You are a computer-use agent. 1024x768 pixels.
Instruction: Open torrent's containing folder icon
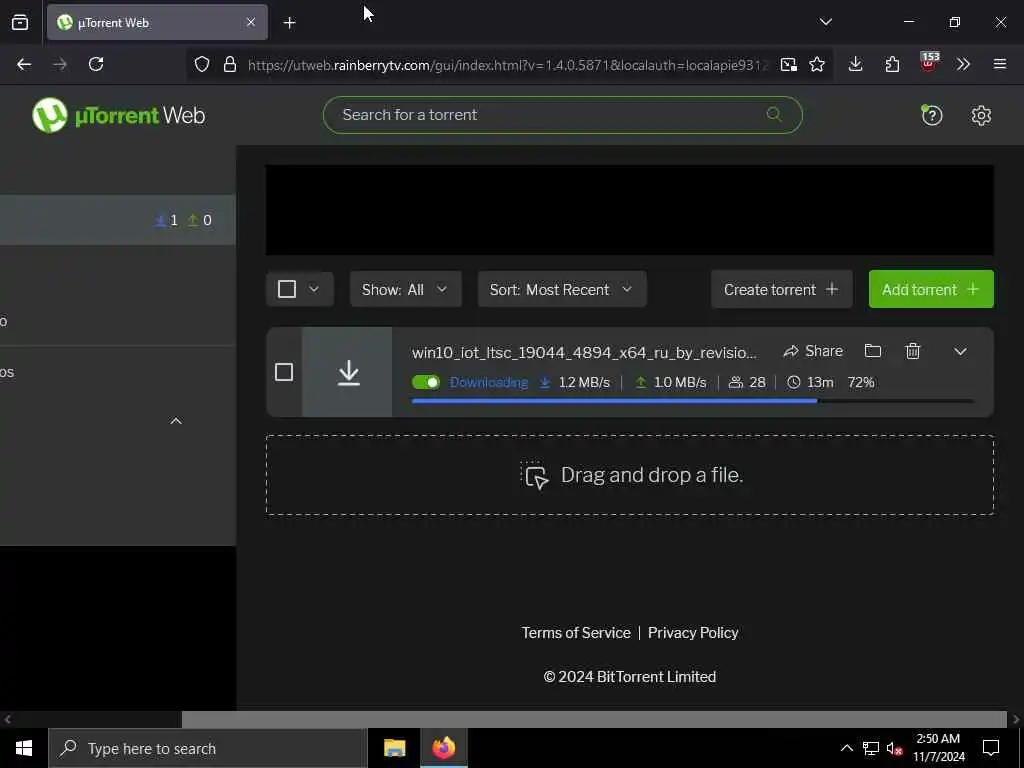pyautogui.click(x=872, y=351)
